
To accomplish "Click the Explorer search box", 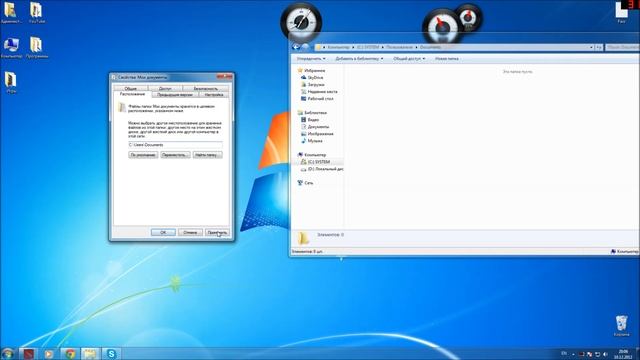I will pos(622,47).
